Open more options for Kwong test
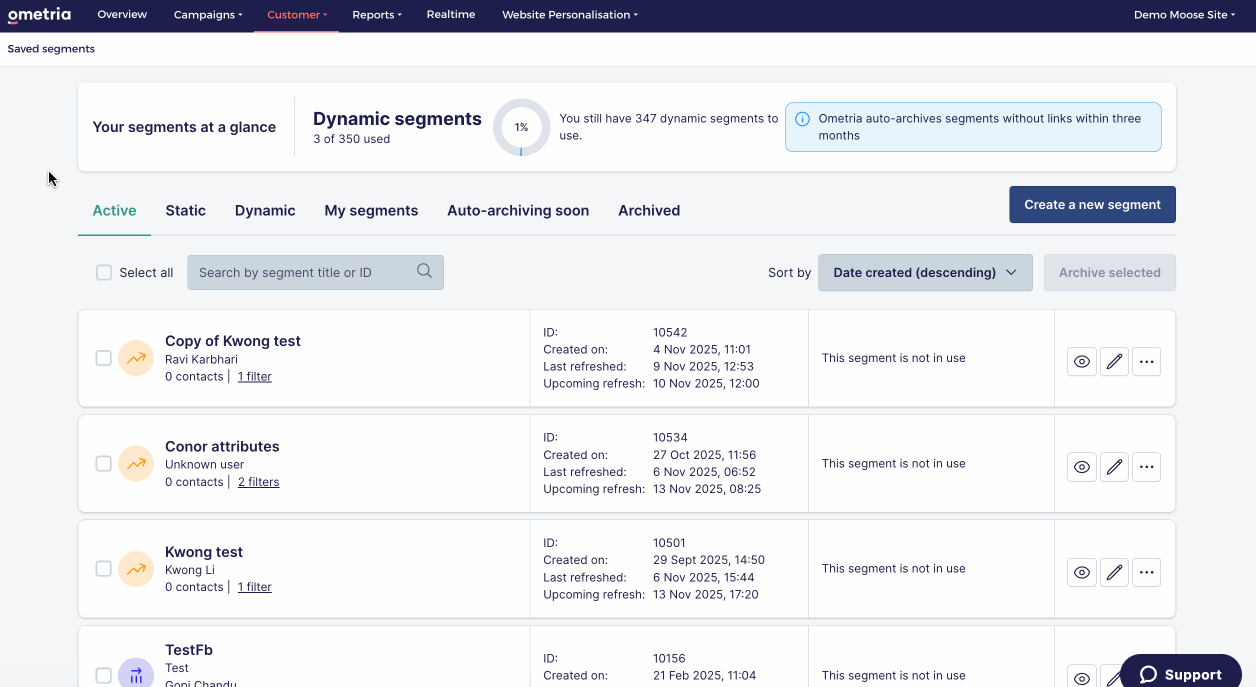The height and width of the screenshot is (687, 1256). click(1147, 572)
